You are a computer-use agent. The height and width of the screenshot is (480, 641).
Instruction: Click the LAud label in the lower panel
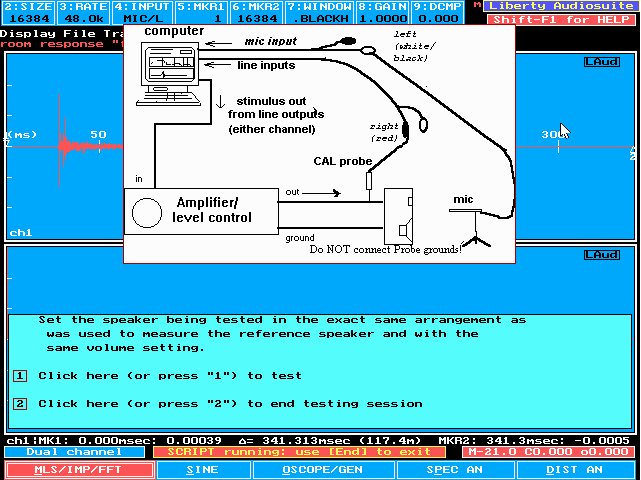click(x=601, y=256)
